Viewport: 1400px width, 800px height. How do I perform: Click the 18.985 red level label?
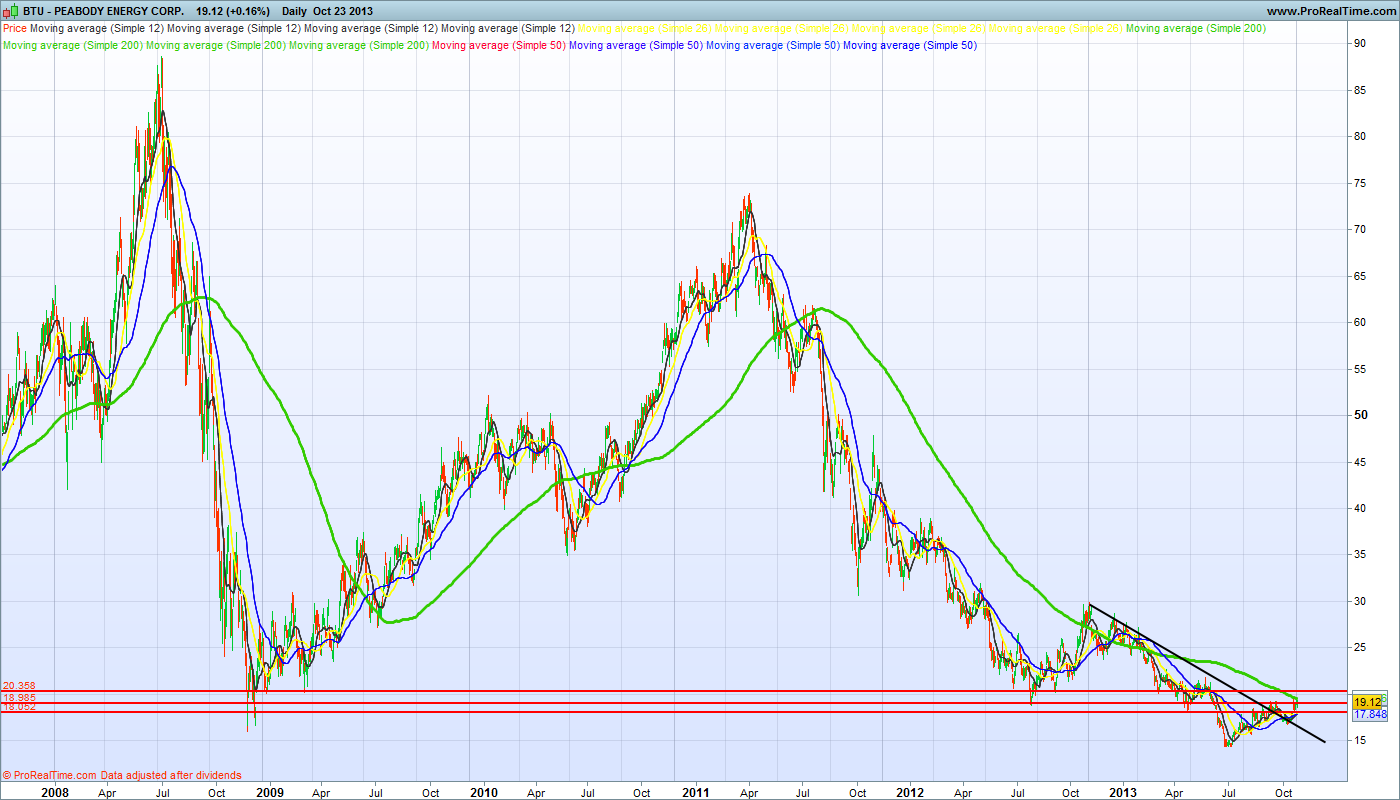tap(20, 697)
